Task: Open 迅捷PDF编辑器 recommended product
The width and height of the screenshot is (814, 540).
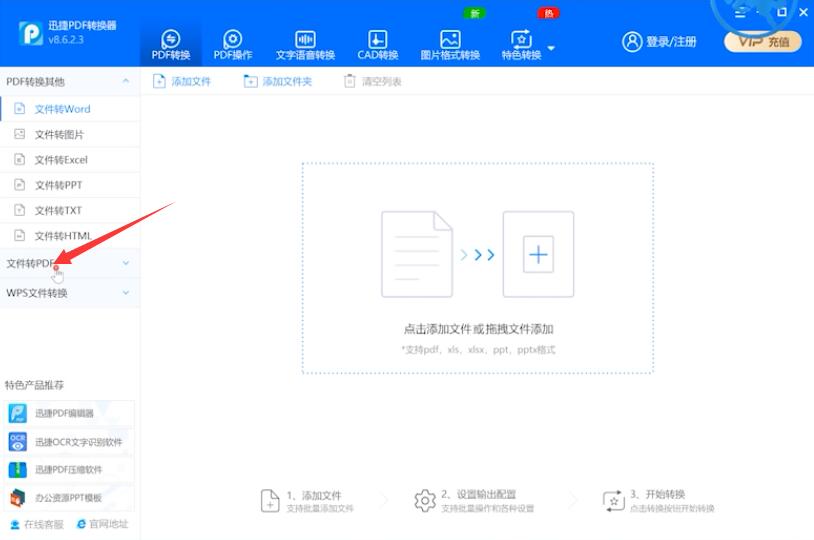Action: [x=69, y=413]
